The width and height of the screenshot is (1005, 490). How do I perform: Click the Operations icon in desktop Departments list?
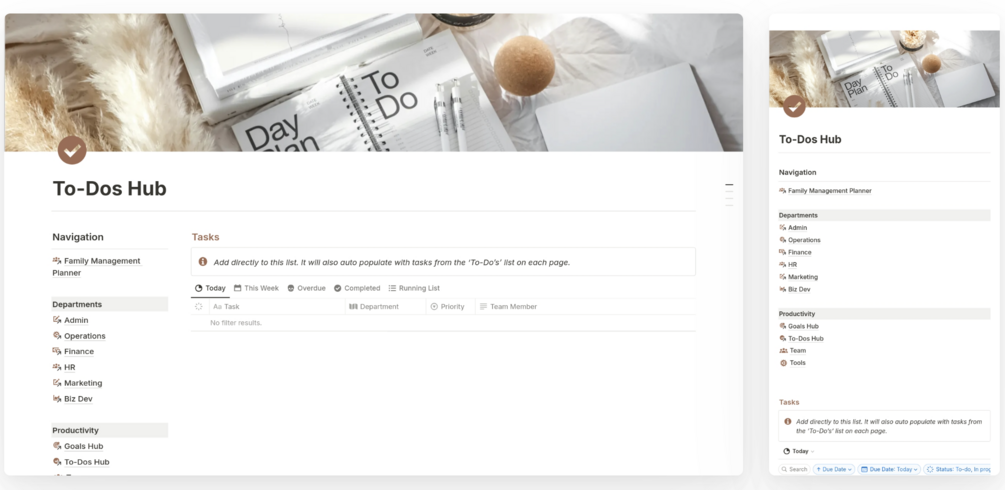pyautogui.click(x=57, y=335)
